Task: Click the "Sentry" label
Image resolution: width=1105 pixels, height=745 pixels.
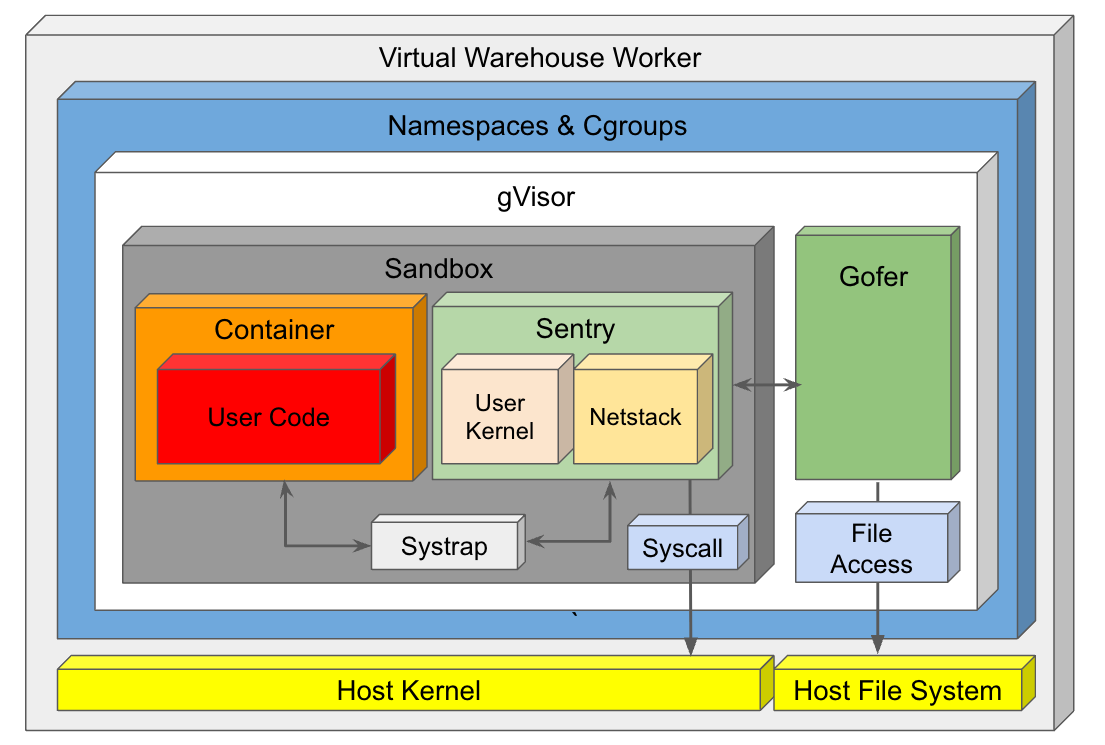Action: [575, 328]
